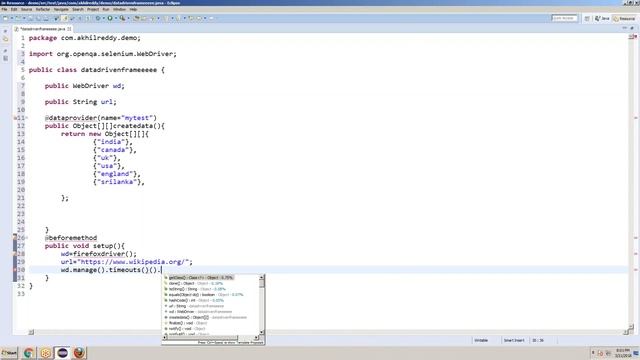Click the import org.openqa.selenium.WebDriver line

[x=102, y=54]
